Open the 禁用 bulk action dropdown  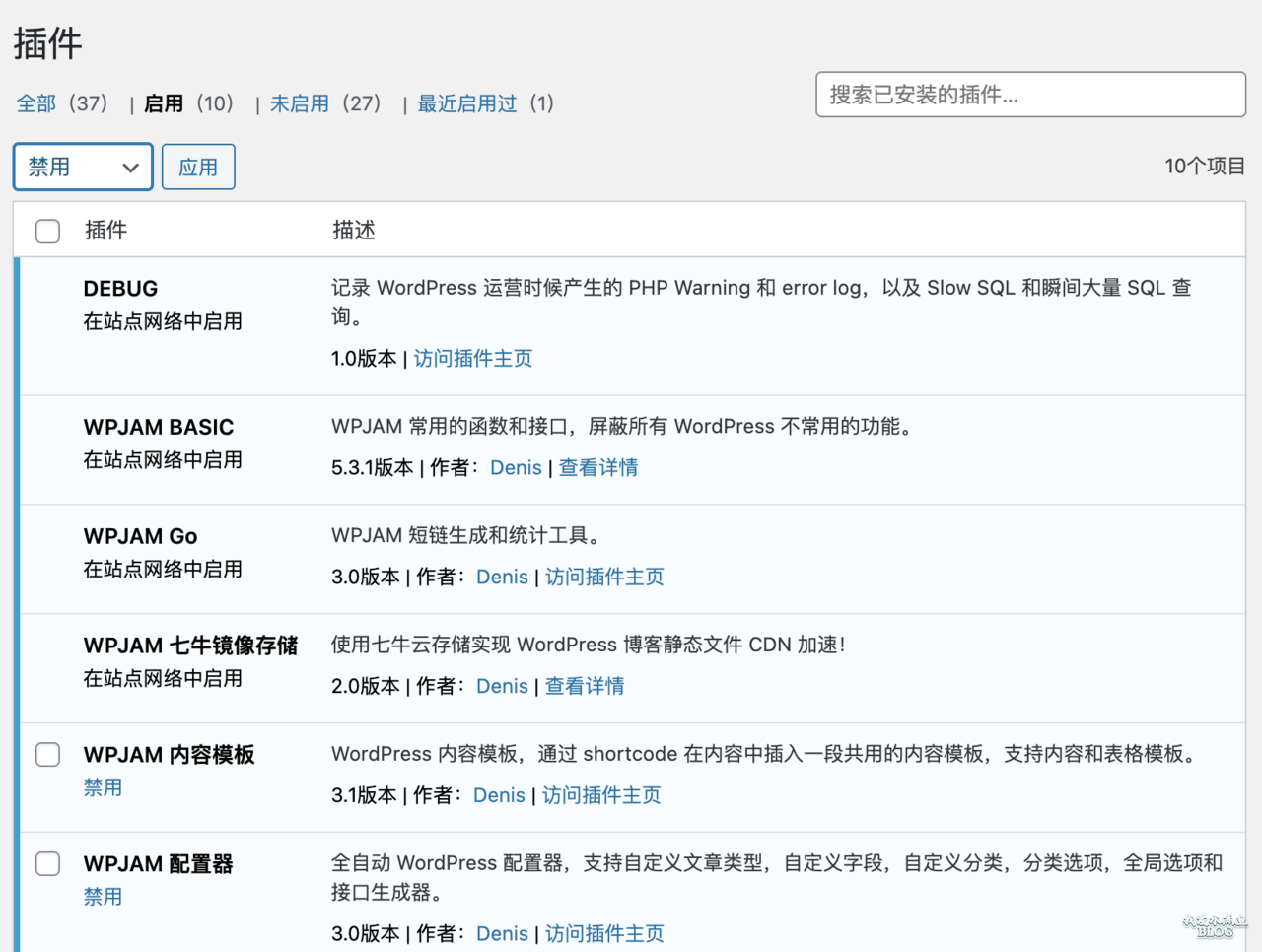click(x=83, y=167)
